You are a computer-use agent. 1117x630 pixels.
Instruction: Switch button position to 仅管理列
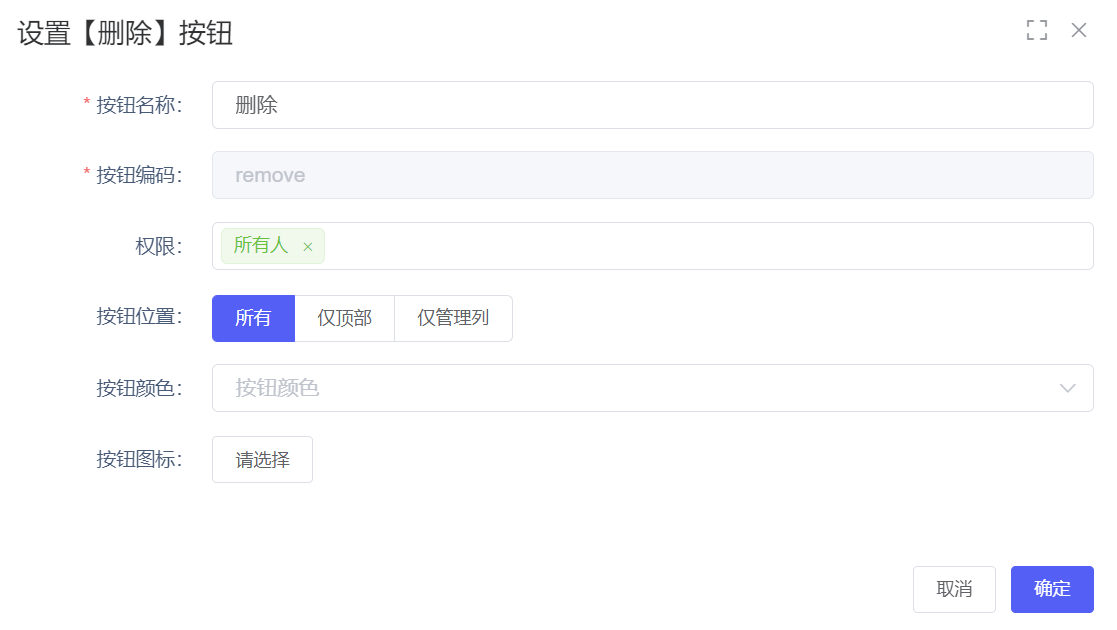[x=453, y=318]
